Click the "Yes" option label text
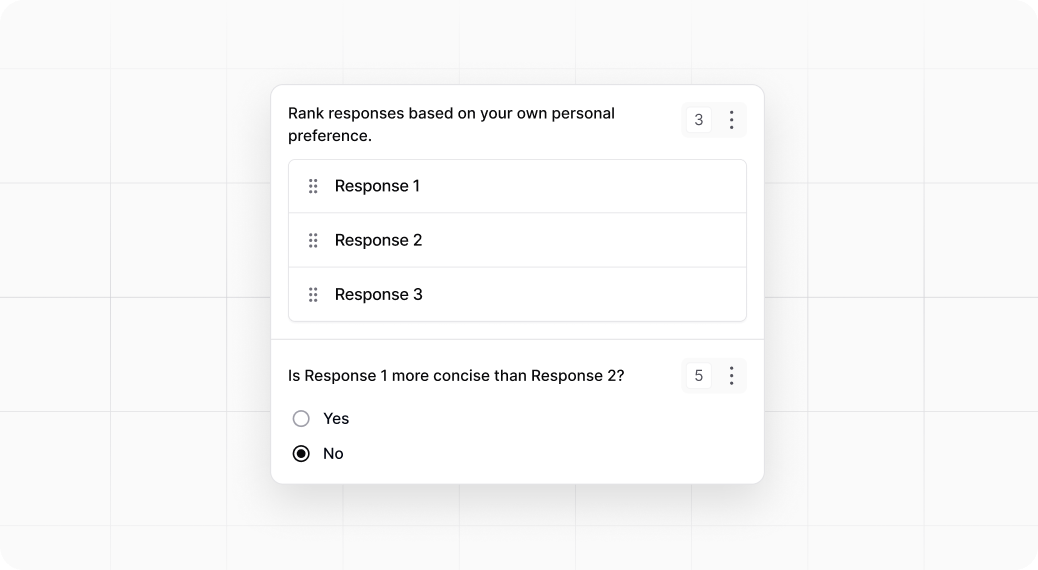 click(x=336, y=418)
